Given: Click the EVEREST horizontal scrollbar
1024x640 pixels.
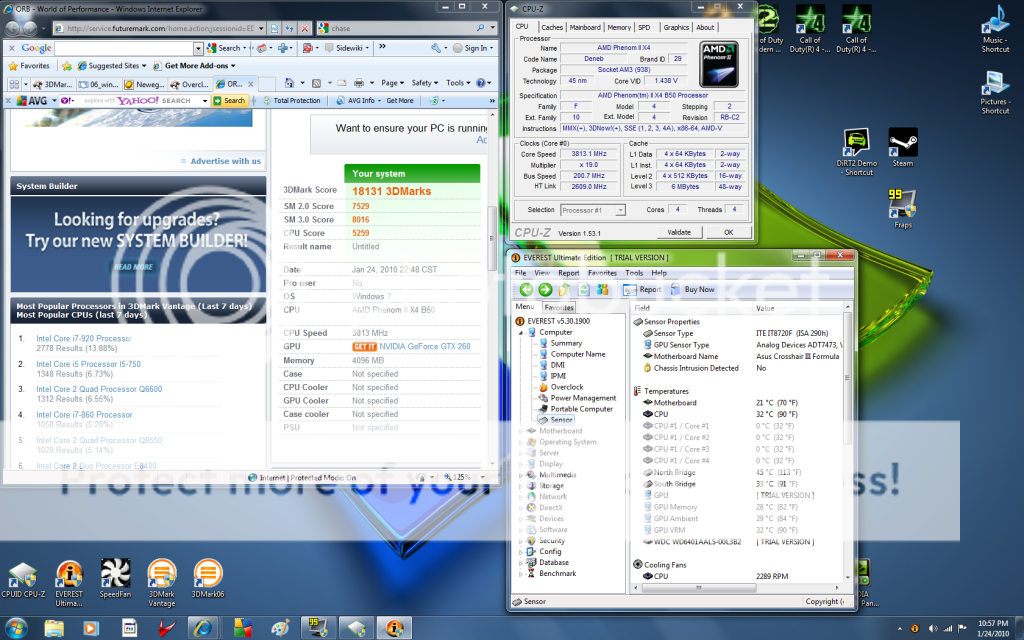Looking at the screenshot, I should (x=699, y=588).
